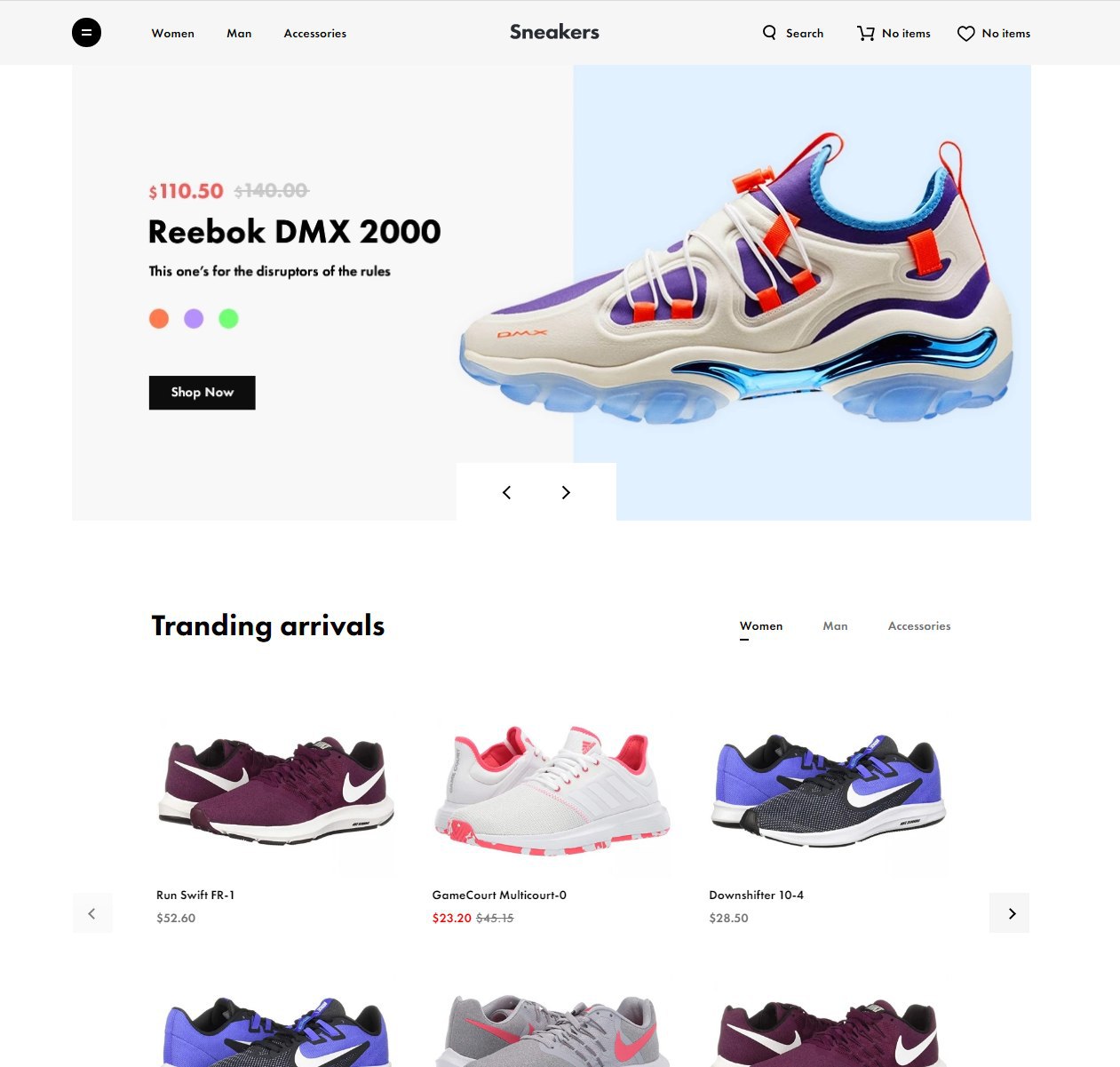Open Accessories in top navigation
This screenshot has height=1067, width=1120.
(x=315, y=34)
